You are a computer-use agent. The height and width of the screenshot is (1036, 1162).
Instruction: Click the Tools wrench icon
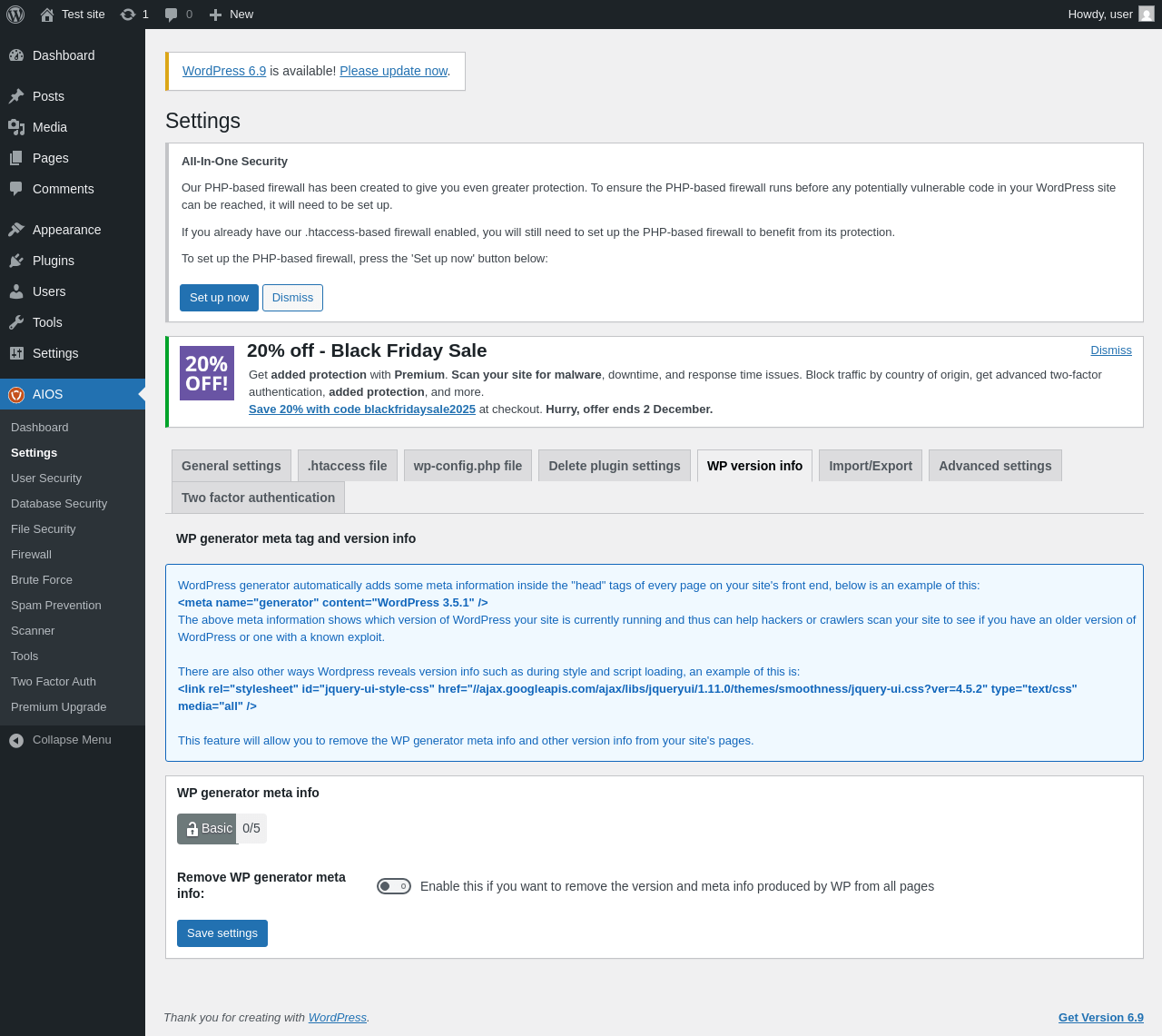coord(16,322)
